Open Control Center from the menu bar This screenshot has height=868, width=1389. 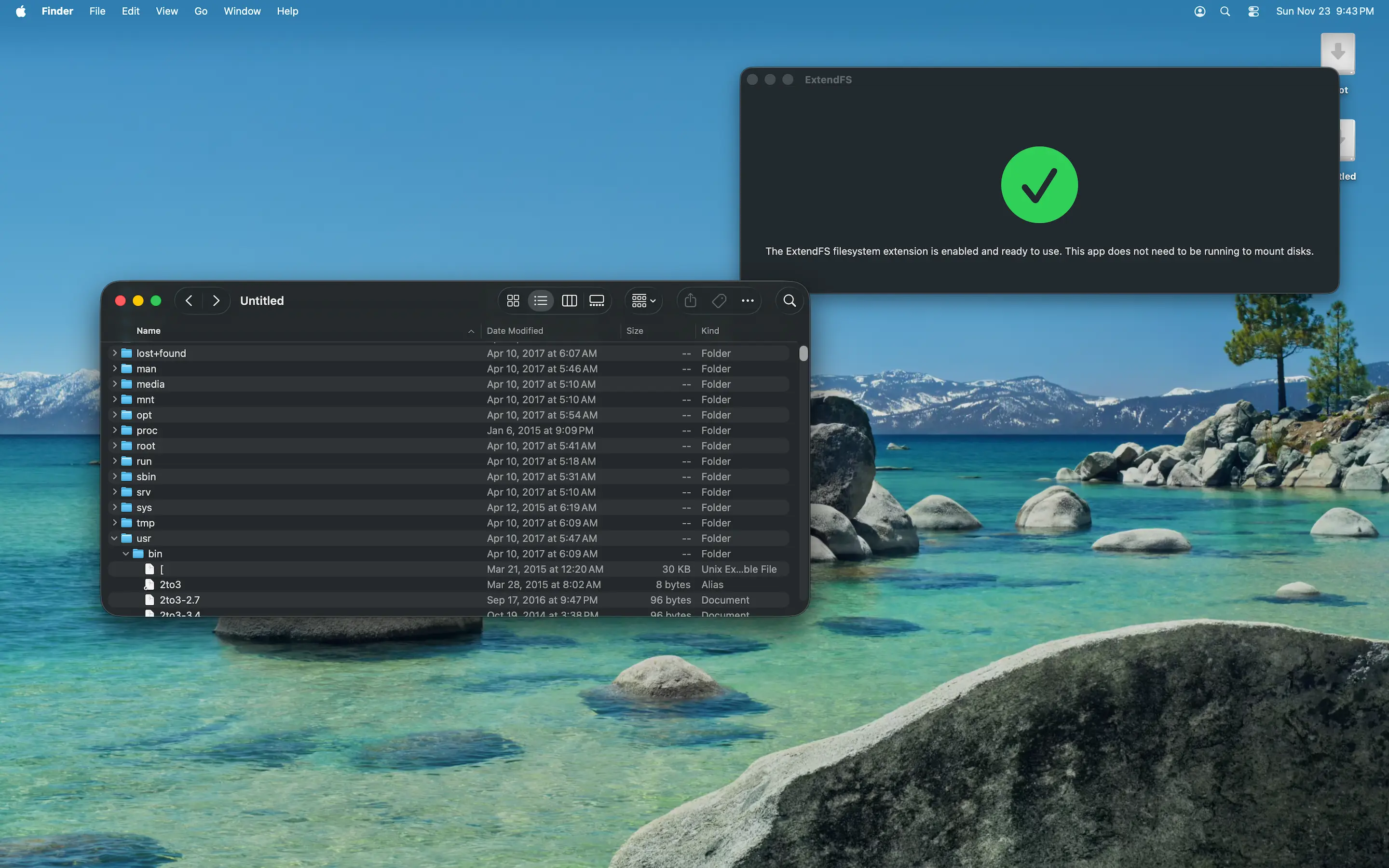(x=1253, y=11)
